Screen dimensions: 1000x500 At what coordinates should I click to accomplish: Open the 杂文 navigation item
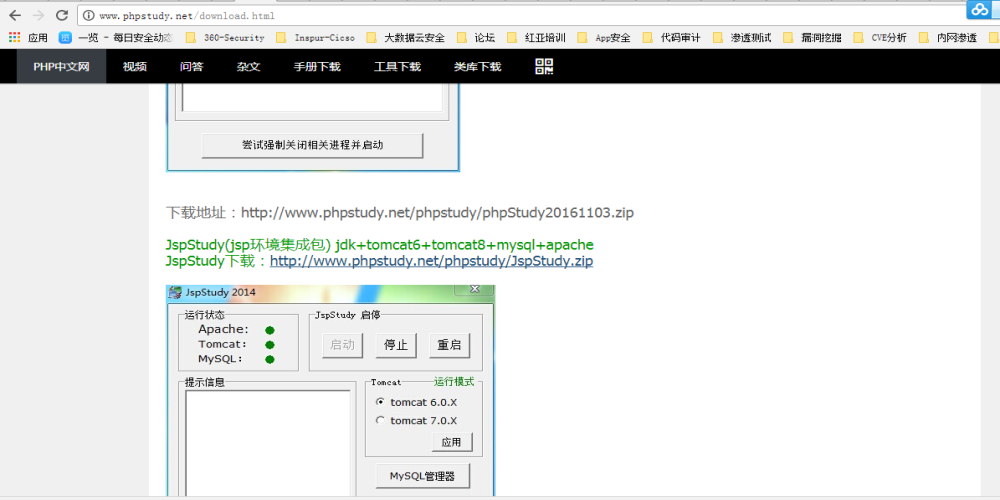pyautogui.click(x=248, y=66)
